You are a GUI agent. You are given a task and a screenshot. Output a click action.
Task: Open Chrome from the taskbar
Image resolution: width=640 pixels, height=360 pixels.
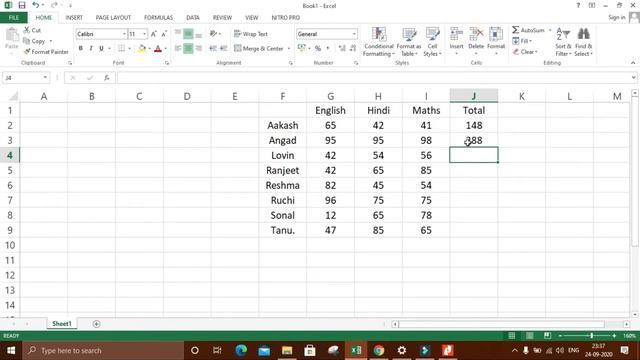[379, 350]
